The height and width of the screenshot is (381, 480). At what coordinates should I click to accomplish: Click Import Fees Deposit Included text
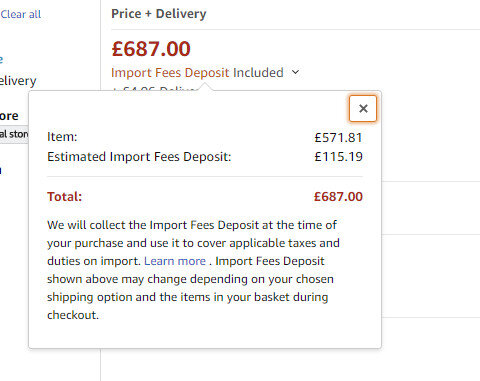[x=197, y=72]
